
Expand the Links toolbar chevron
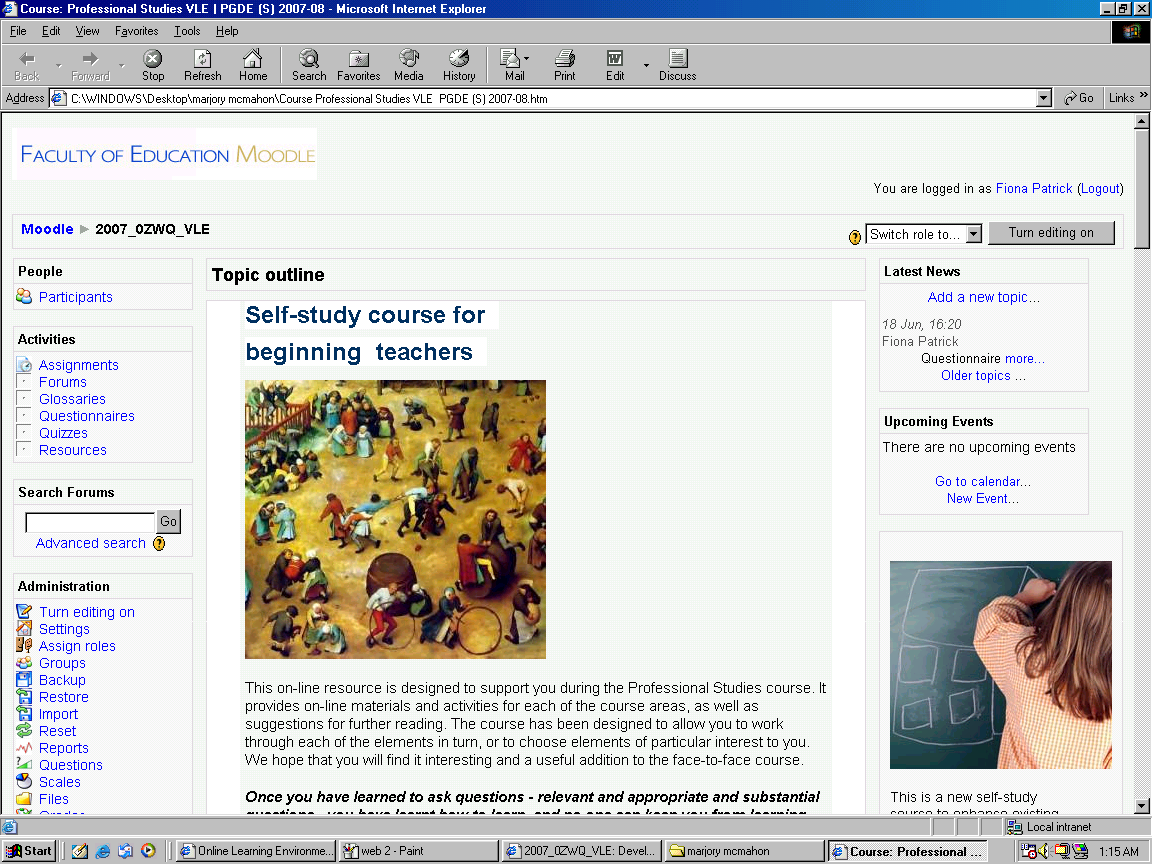click(x=1143, y=96)
